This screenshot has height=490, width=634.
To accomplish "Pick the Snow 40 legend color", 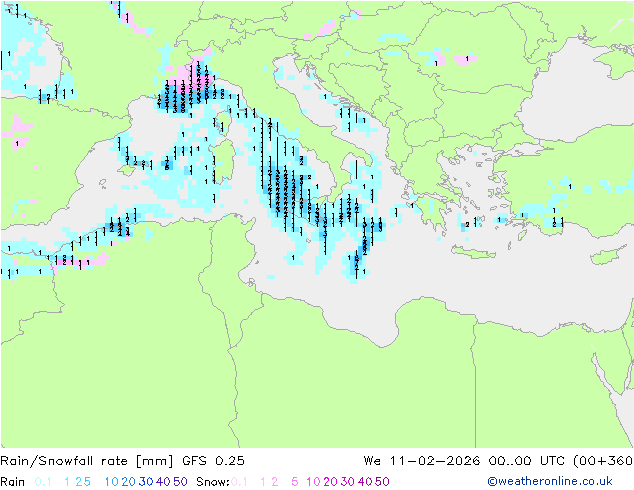I will [x=365, y=482].
